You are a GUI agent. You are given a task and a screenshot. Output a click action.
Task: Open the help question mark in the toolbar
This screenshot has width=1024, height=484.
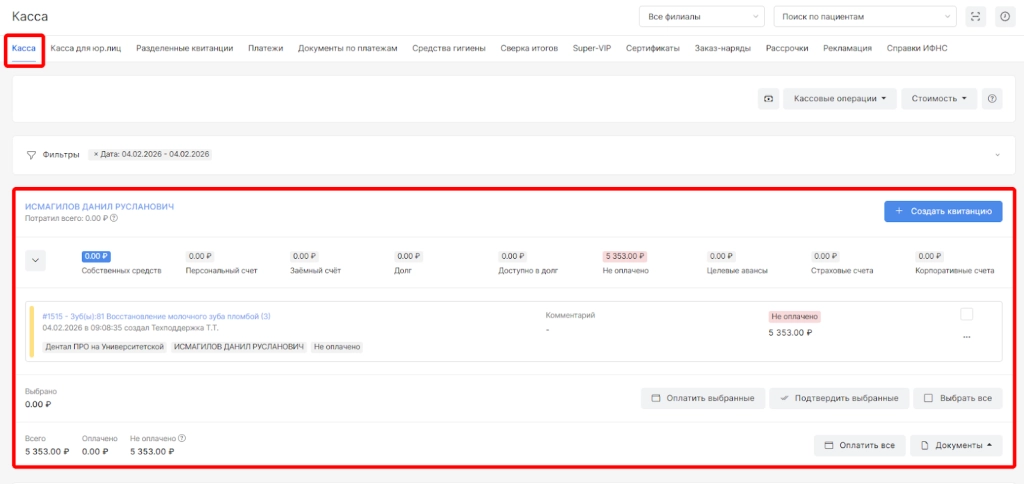[x=991, y=99]
